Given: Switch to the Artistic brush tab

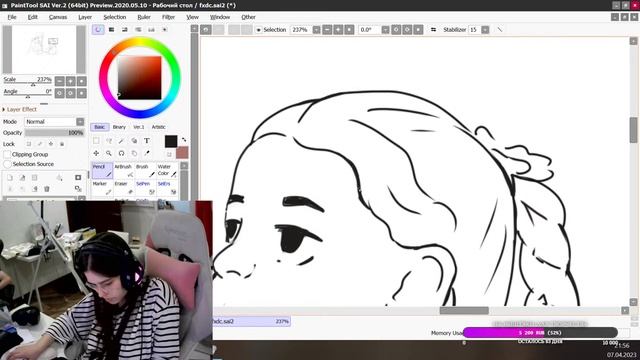Looking at the screenshot, I should pos(159,127).
